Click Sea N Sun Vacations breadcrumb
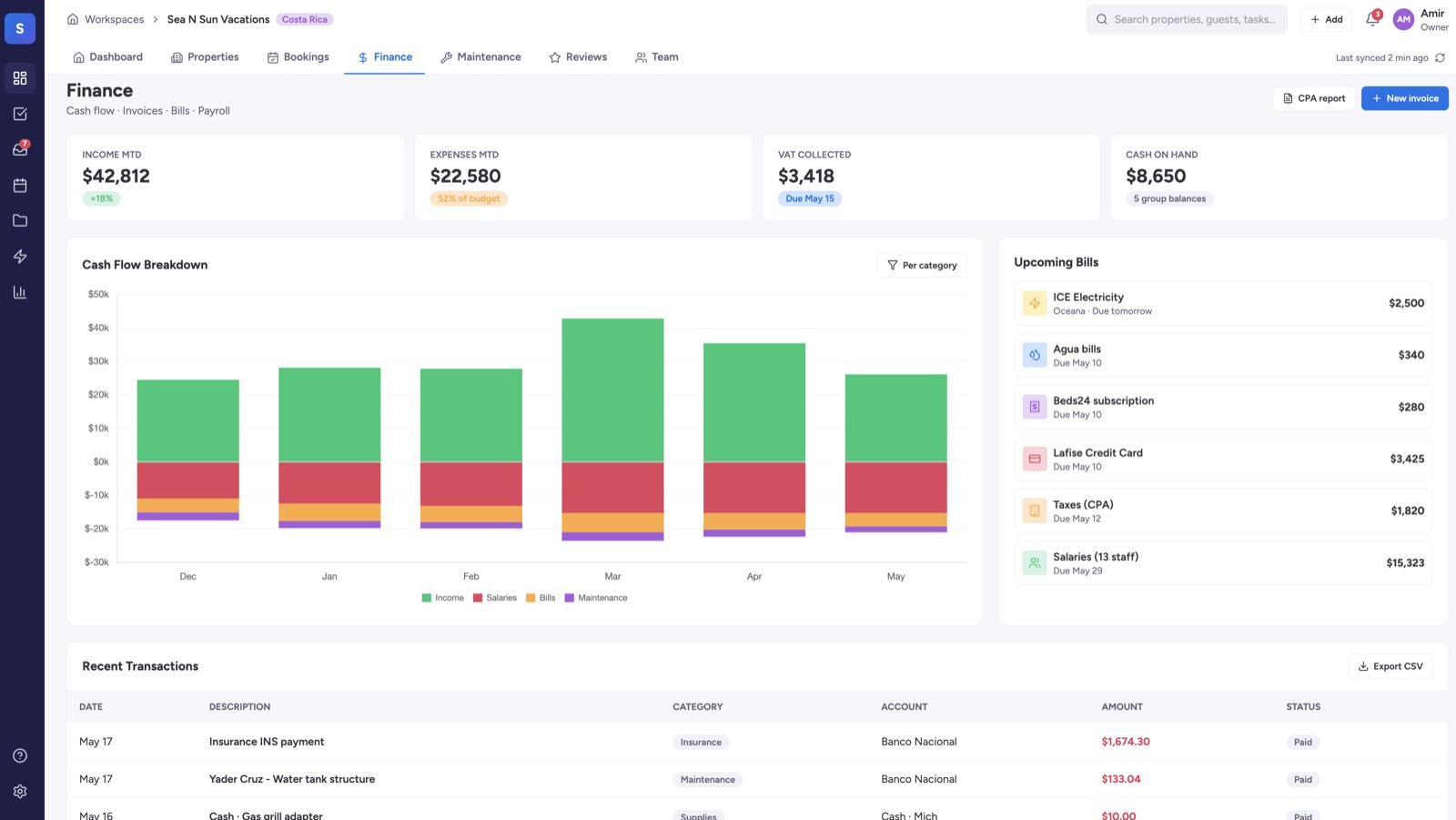1456x820 pixels. [218, 19]
